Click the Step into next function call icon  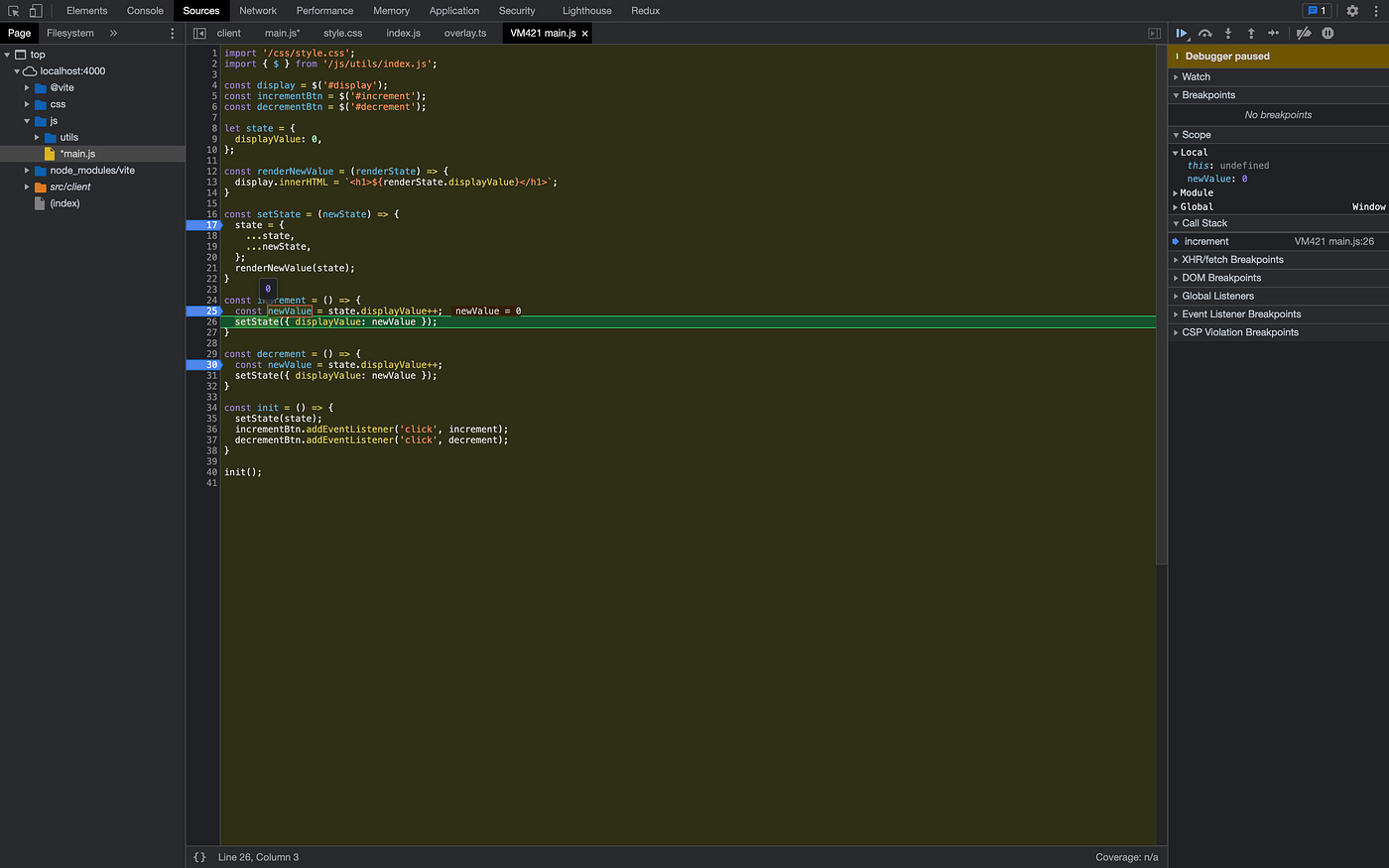1228,33
